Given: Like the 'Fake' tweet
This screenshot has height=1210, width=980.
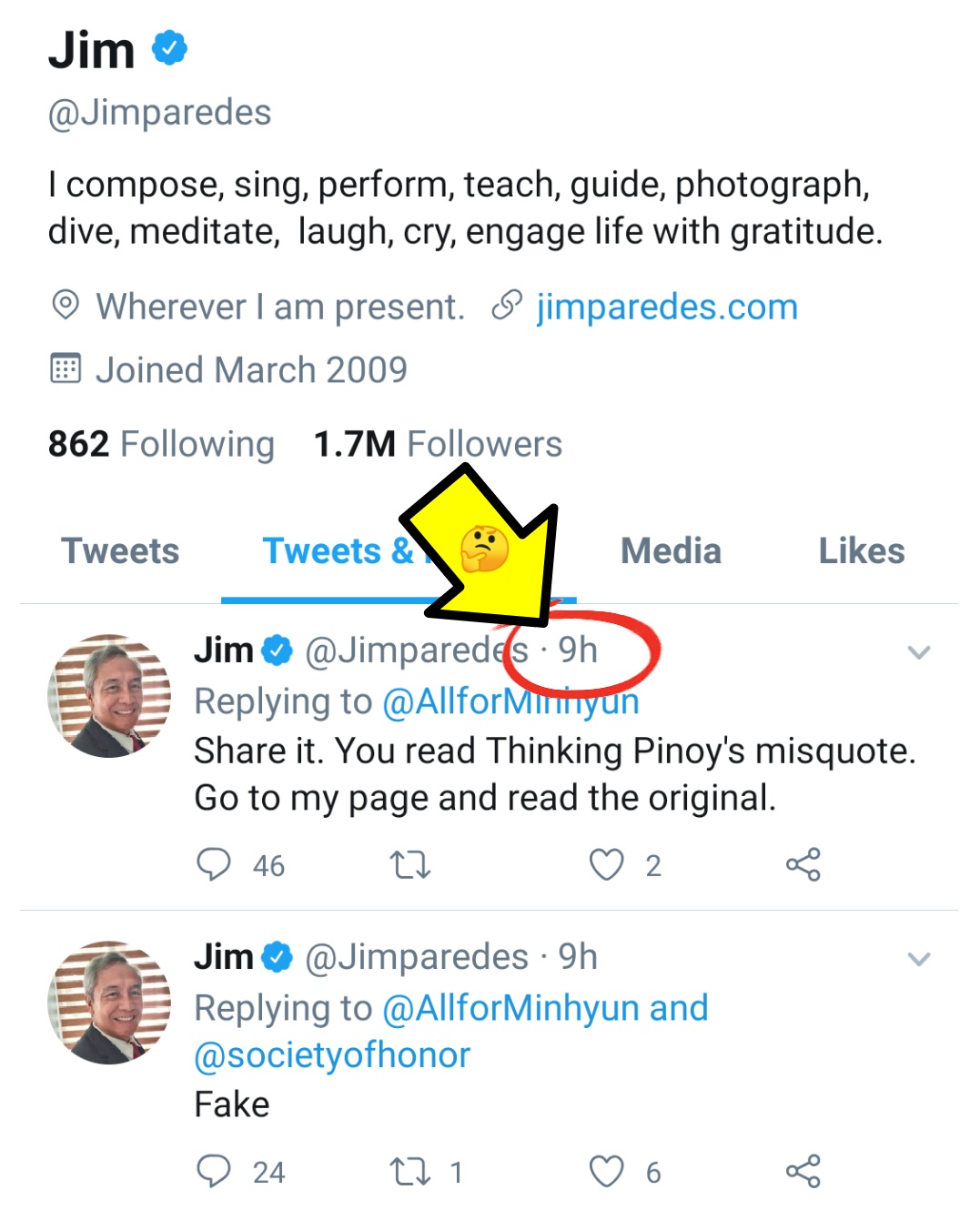Looking at the screenshot, I should point(606,1171).
